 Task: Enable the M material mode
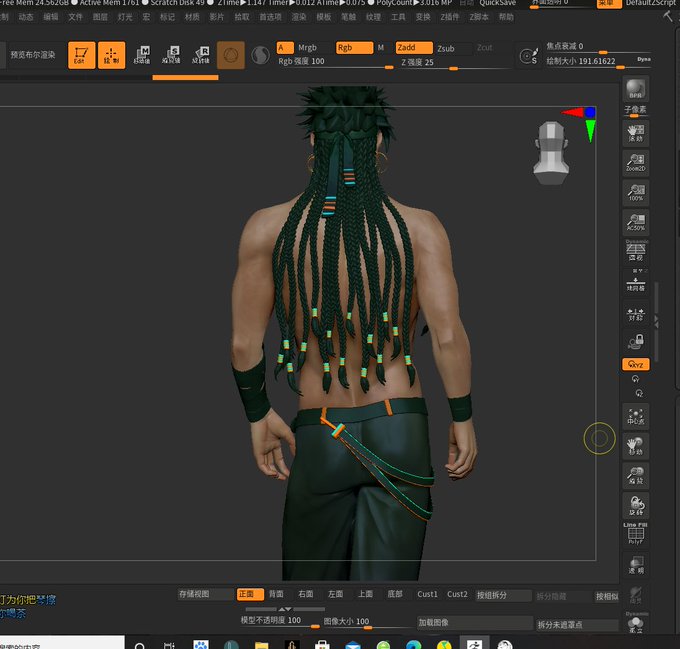[380, 48]
